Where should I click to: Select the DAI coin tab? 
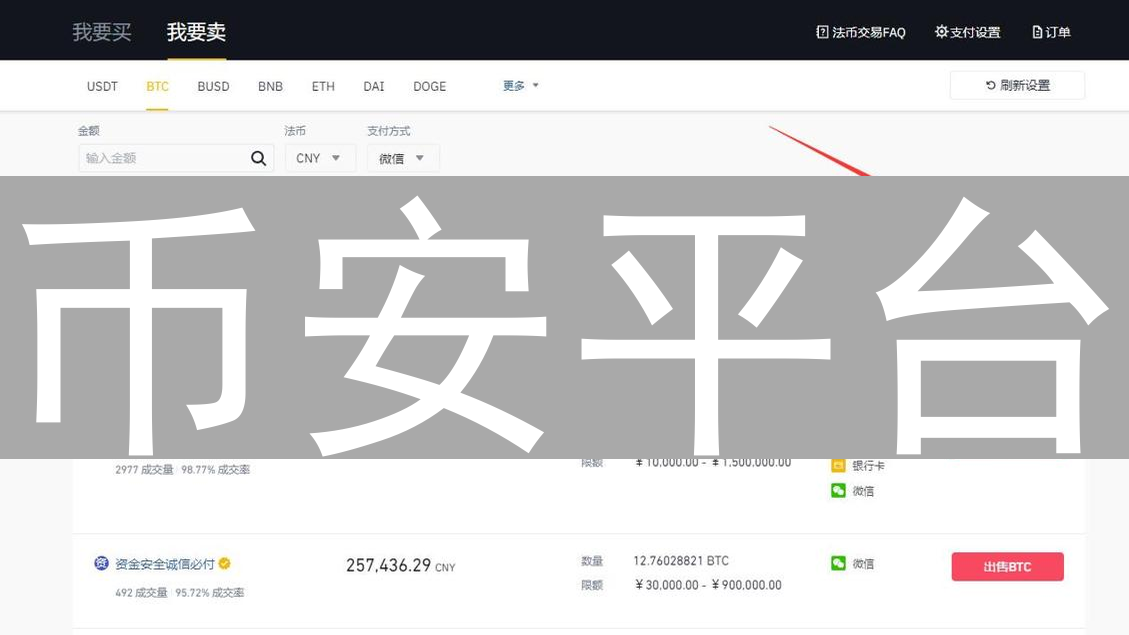(374, 86)
